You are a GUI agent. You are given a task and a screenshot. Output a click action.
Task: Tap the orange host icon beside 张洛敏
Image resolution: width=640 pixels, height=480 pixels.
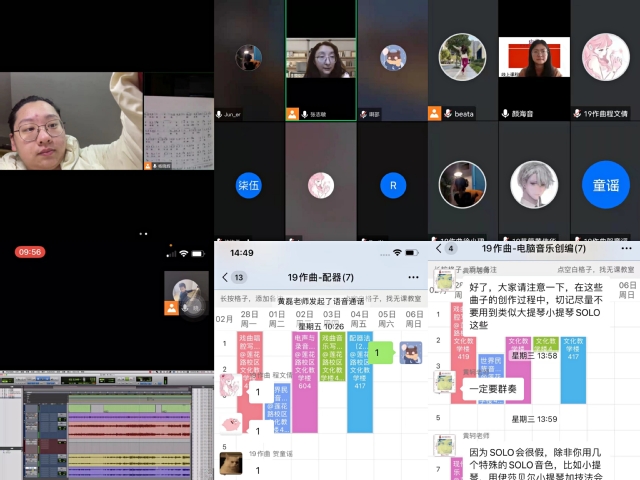tap(292, 114)
